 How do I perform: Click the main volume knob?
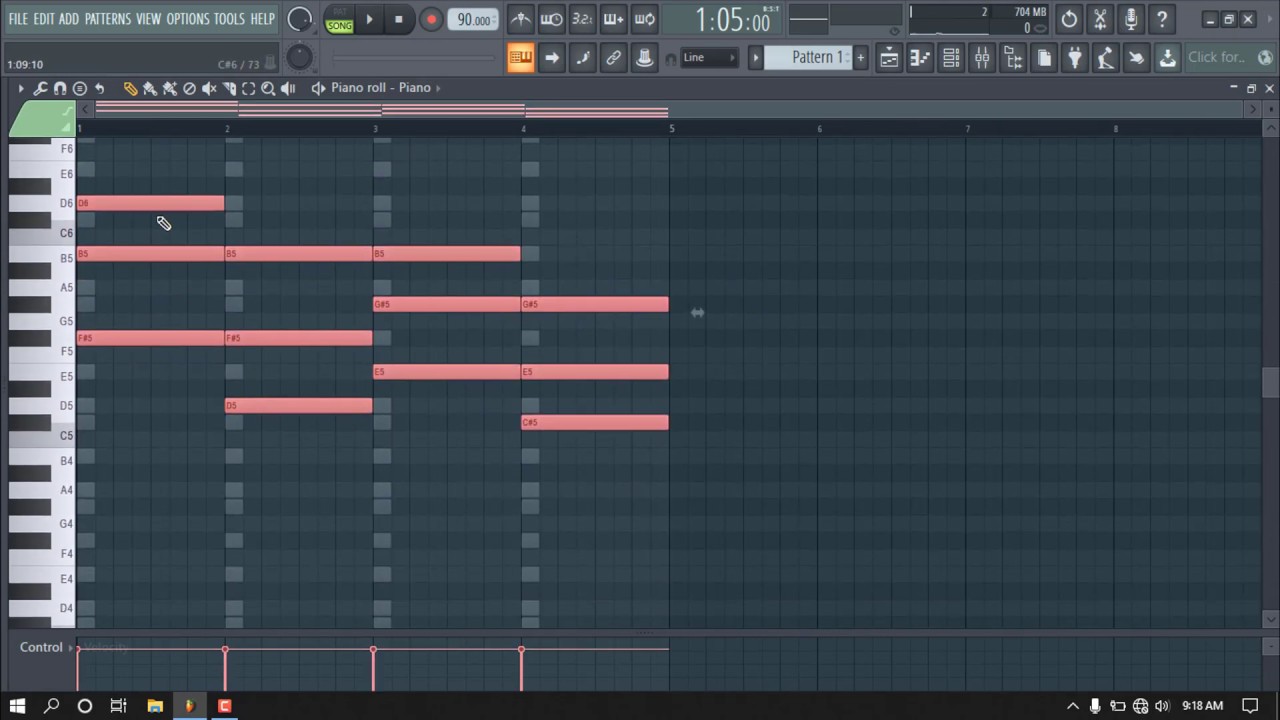tap(299, 19)
